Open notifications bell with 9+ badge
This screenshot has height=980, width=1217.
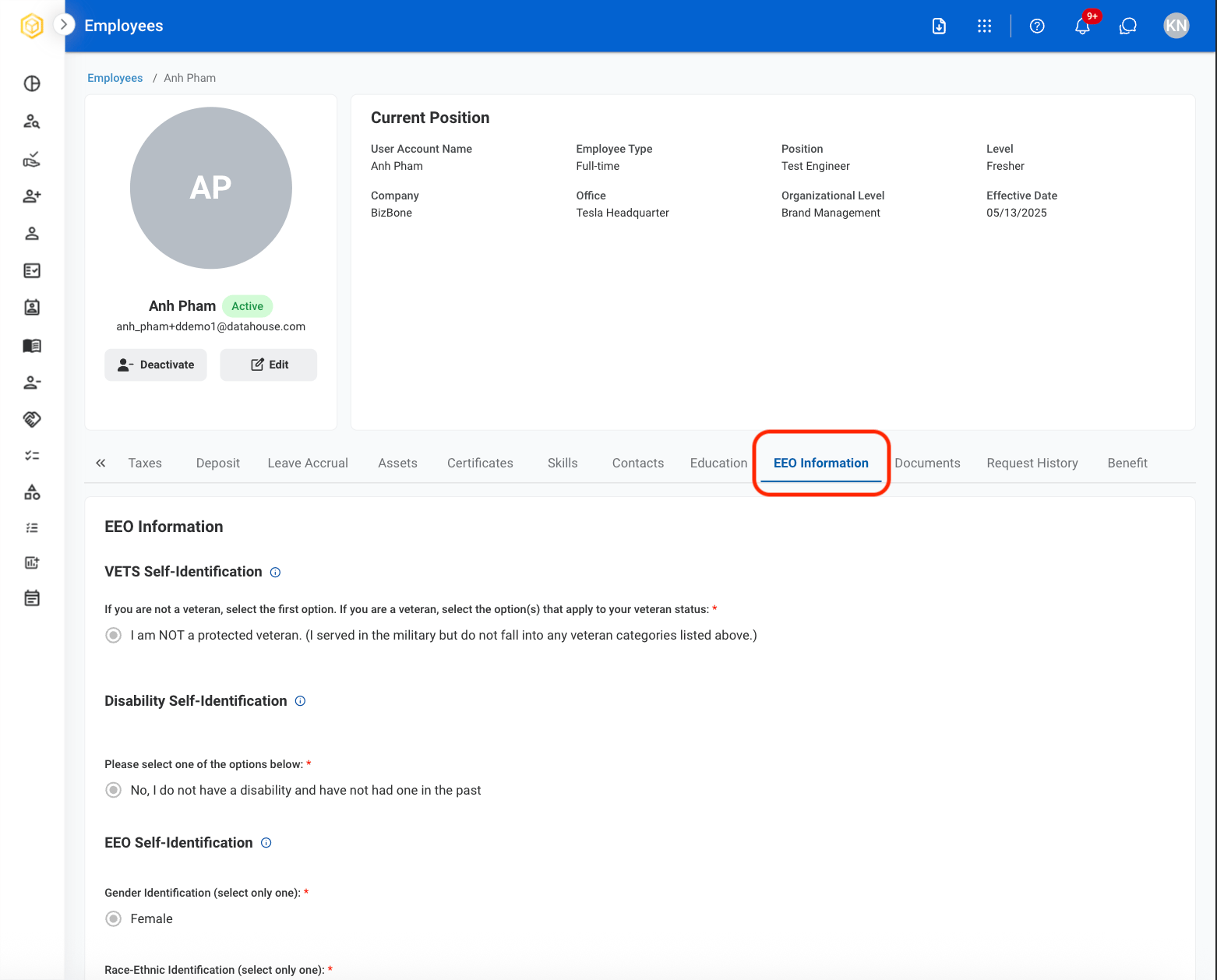[x=1083, y=26]
